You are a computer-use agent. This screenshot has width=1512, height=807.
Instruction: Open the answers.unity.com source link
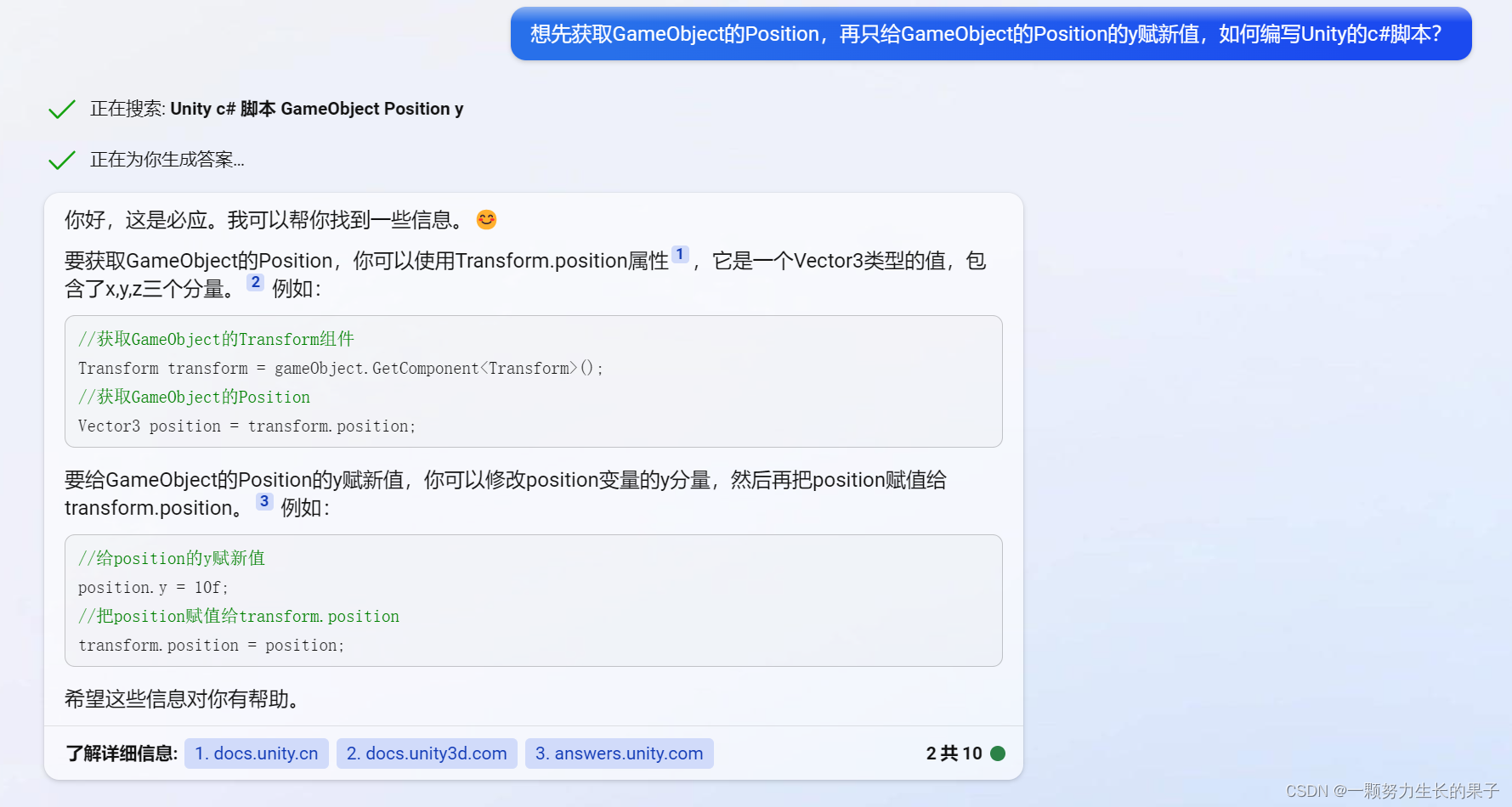620,753
